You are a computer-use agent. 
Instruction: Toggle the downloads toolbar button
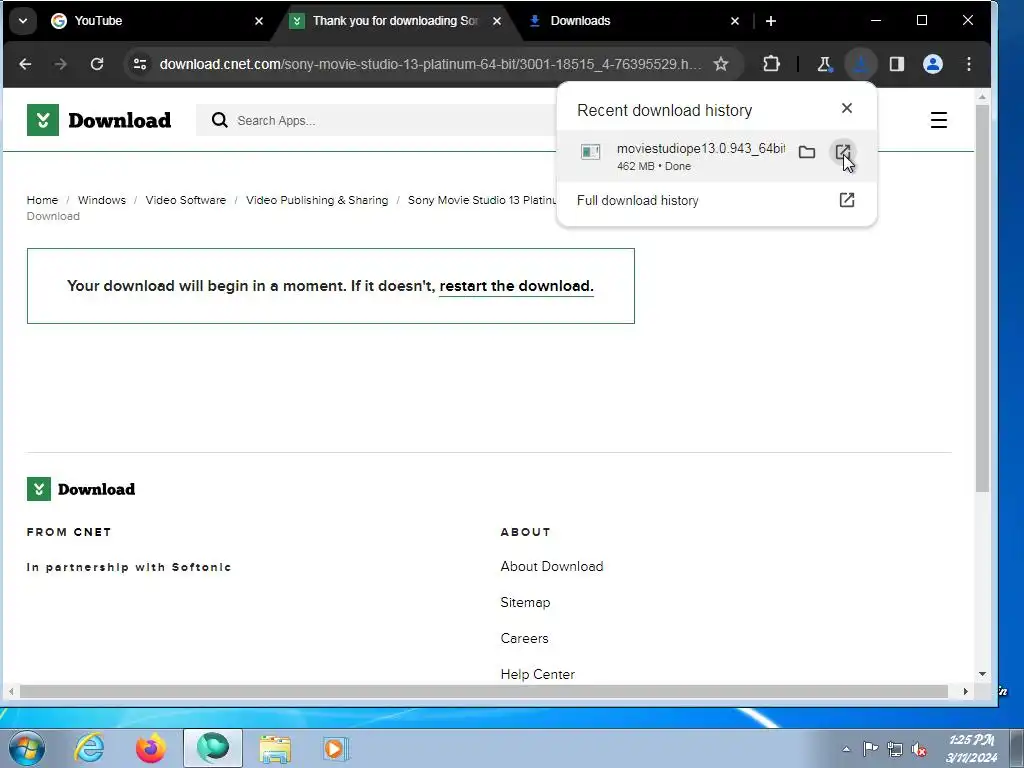point(861,64)
